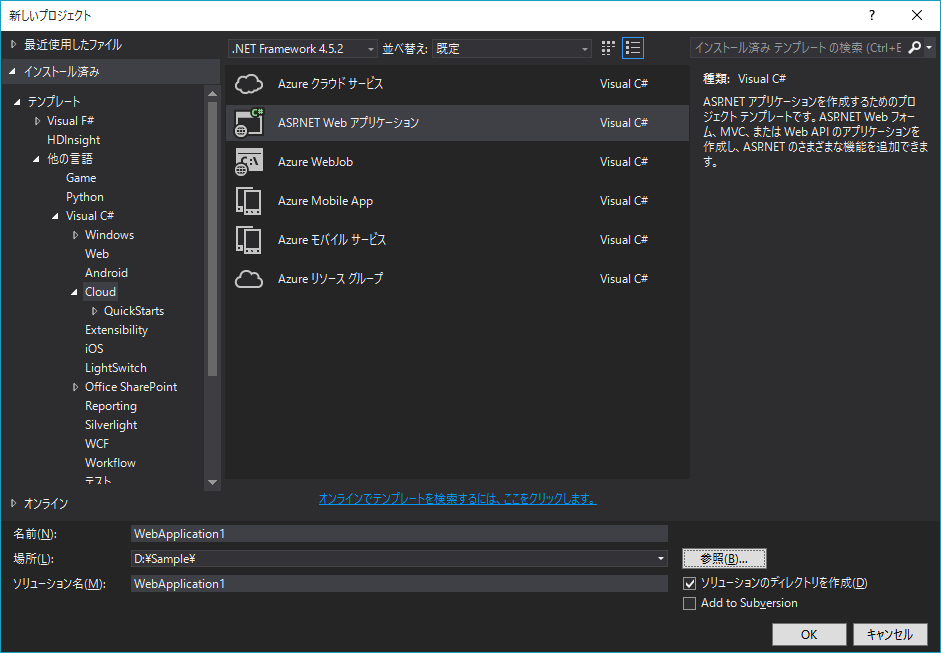Select HDInsight in template tree
The height and width of the screenshot is (653, 941).
[x=73, y=140]
